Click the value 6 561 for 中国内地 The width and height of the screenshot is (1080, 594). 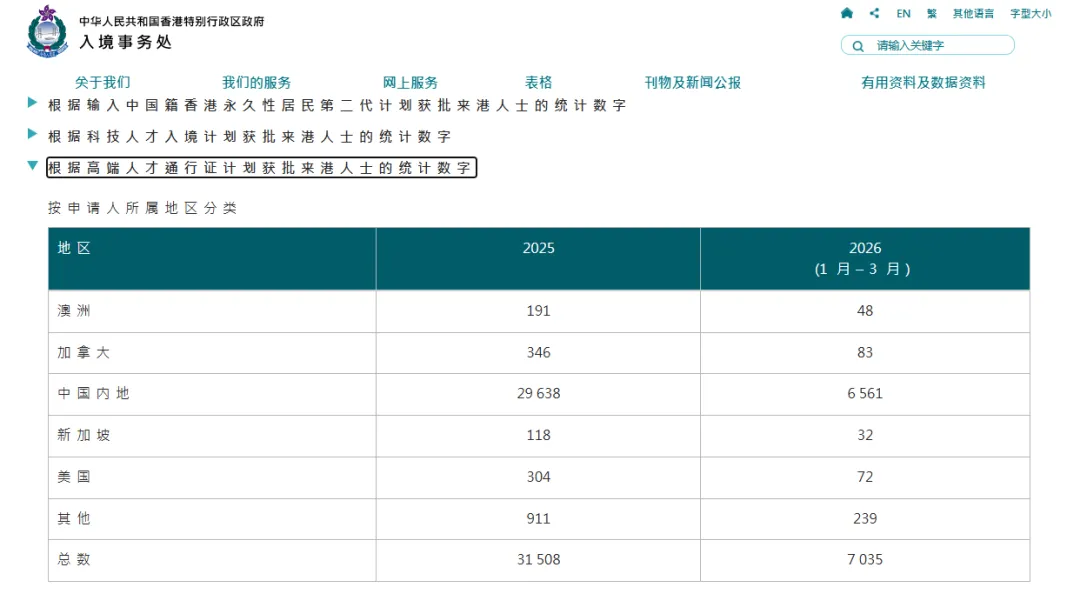(x=865, y=393)
